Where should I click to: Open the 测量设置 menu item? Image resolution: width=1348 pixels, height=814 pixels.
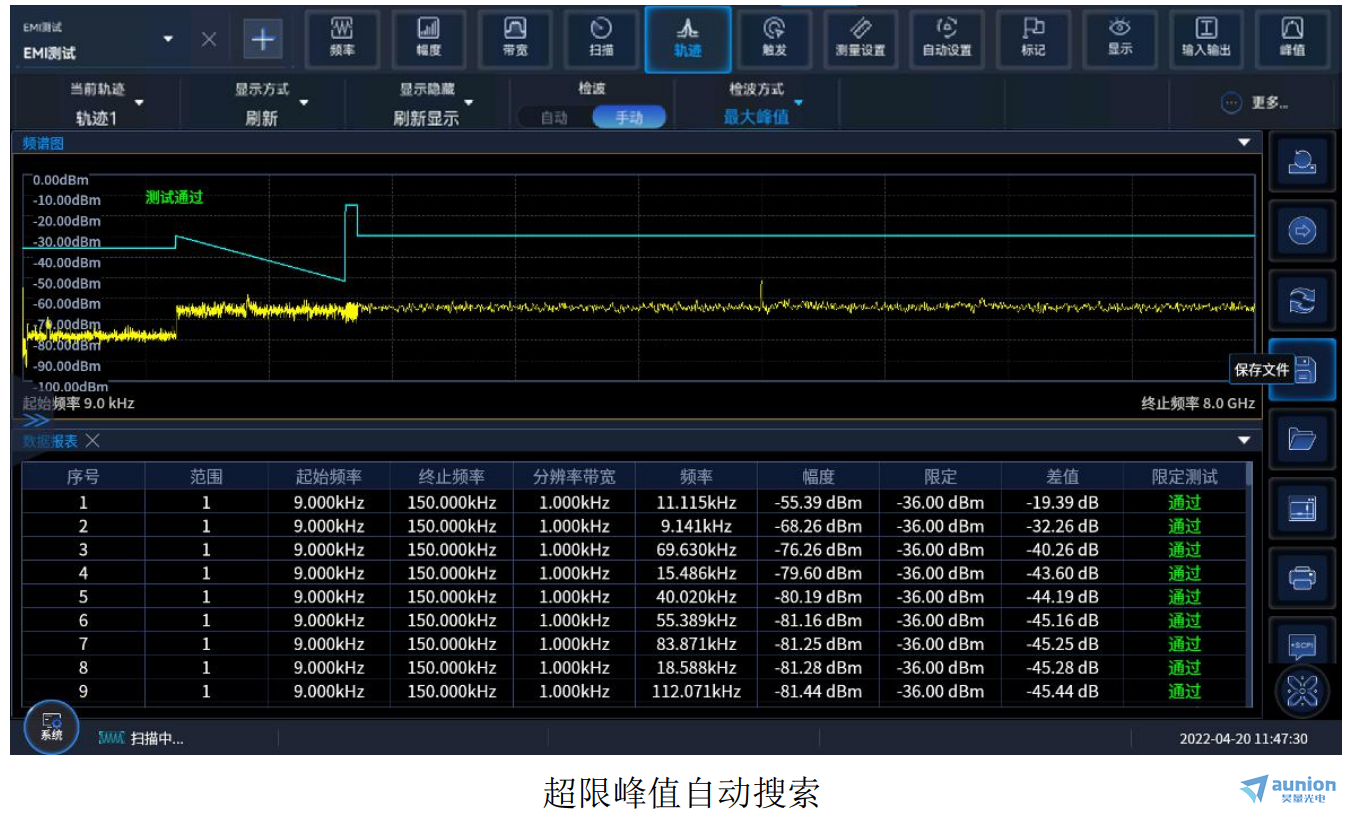860,39
